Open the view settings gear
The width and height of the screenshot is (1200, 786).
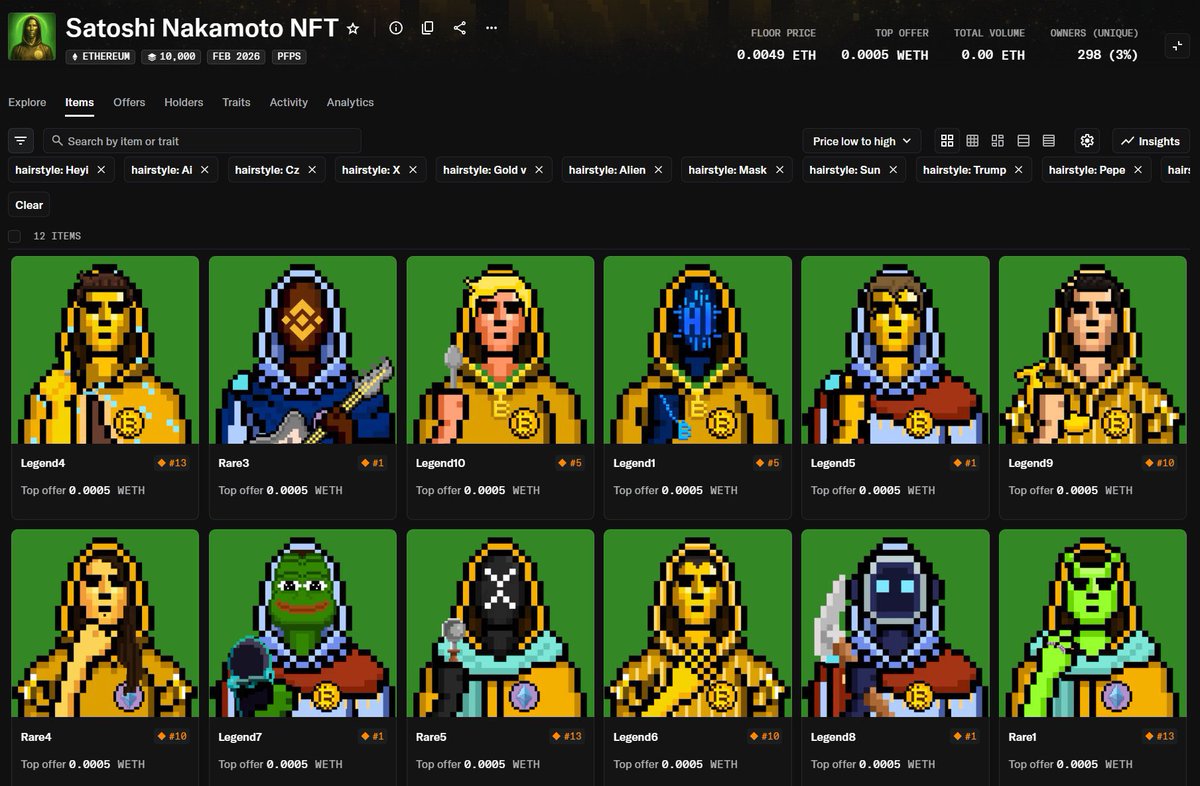click(x=1088, y=141)
